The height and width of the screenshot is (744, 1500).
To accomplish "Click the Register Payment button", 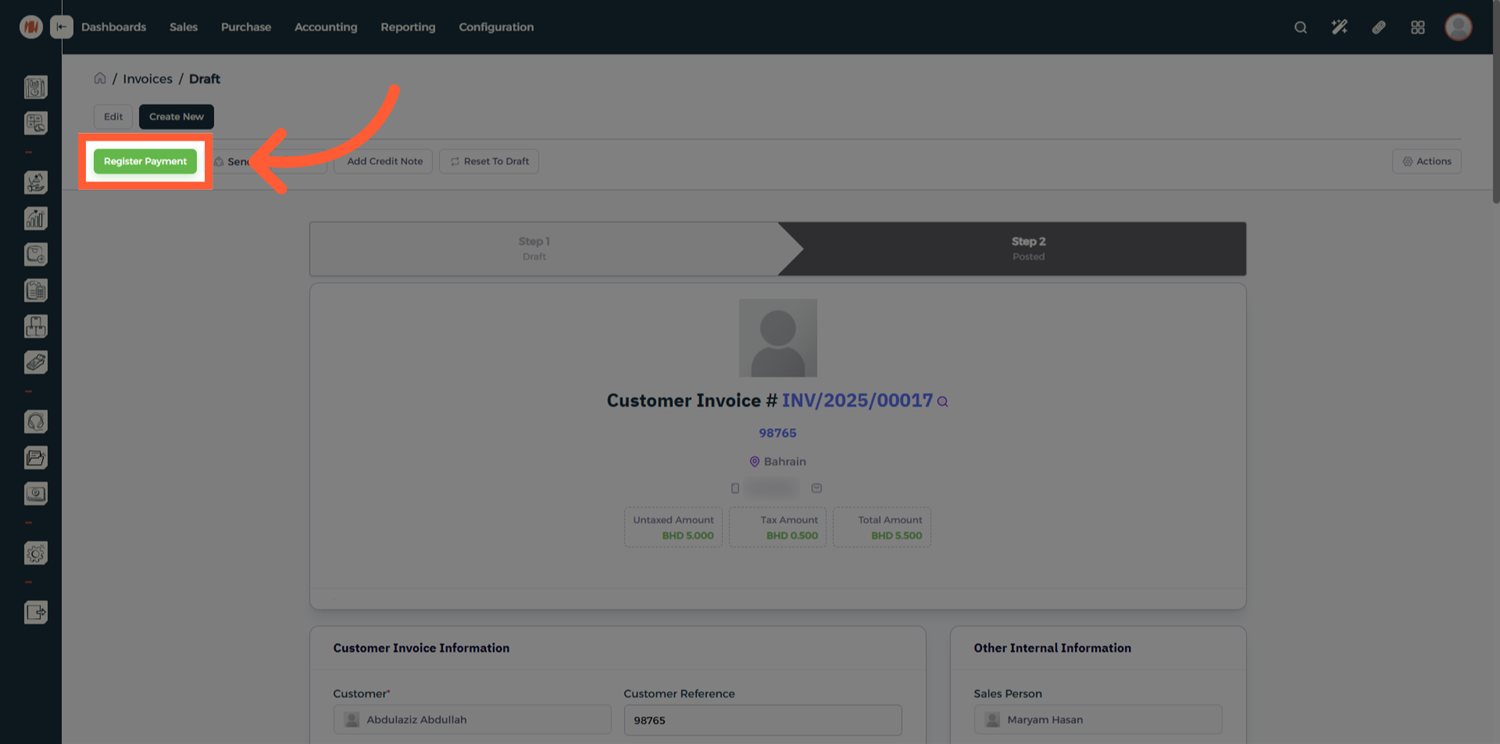I will pyautogui.click(x=145, y=161).
